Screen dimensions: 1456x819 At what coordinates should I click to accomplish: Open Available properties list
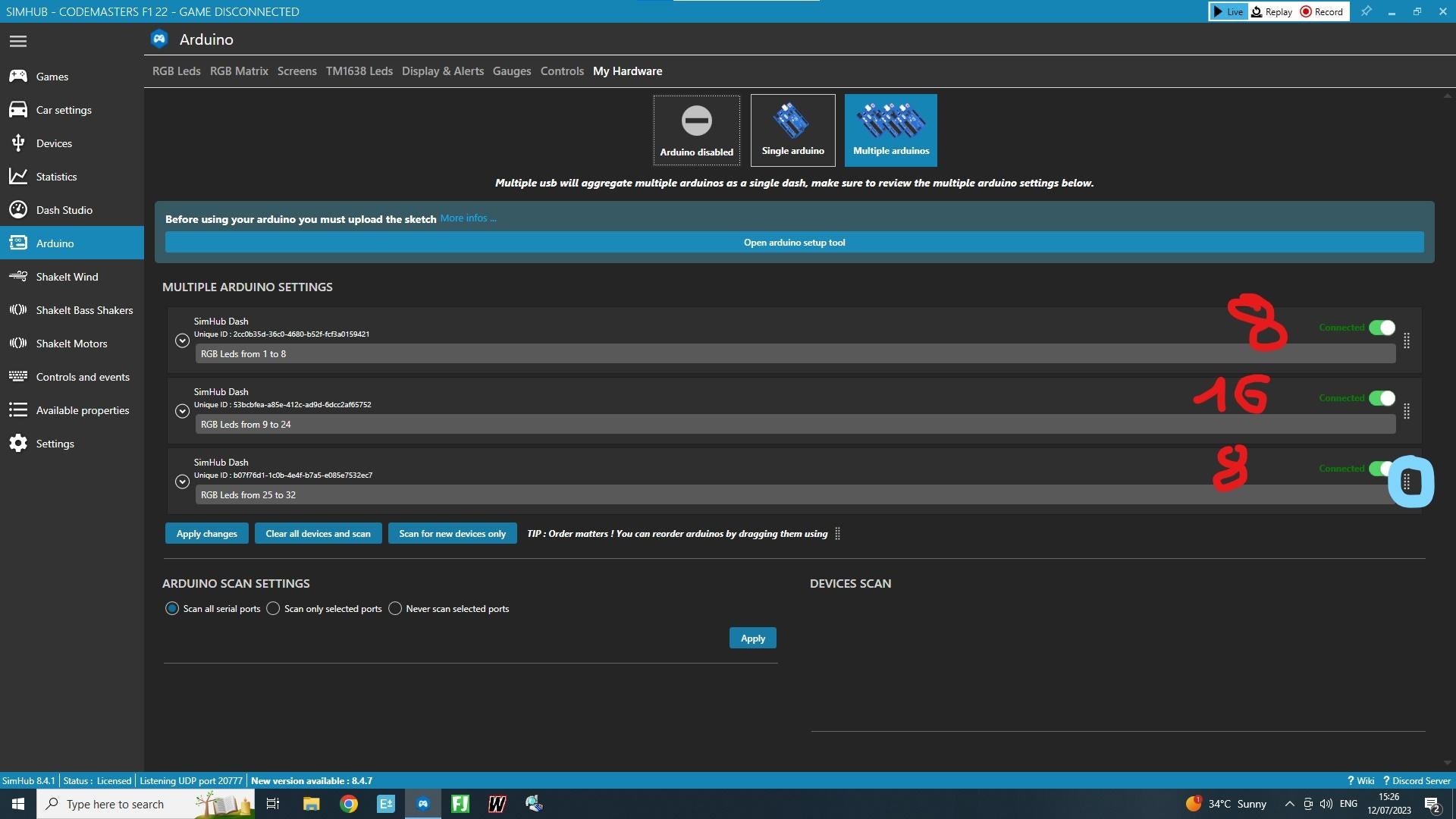(x=72, y=410)
